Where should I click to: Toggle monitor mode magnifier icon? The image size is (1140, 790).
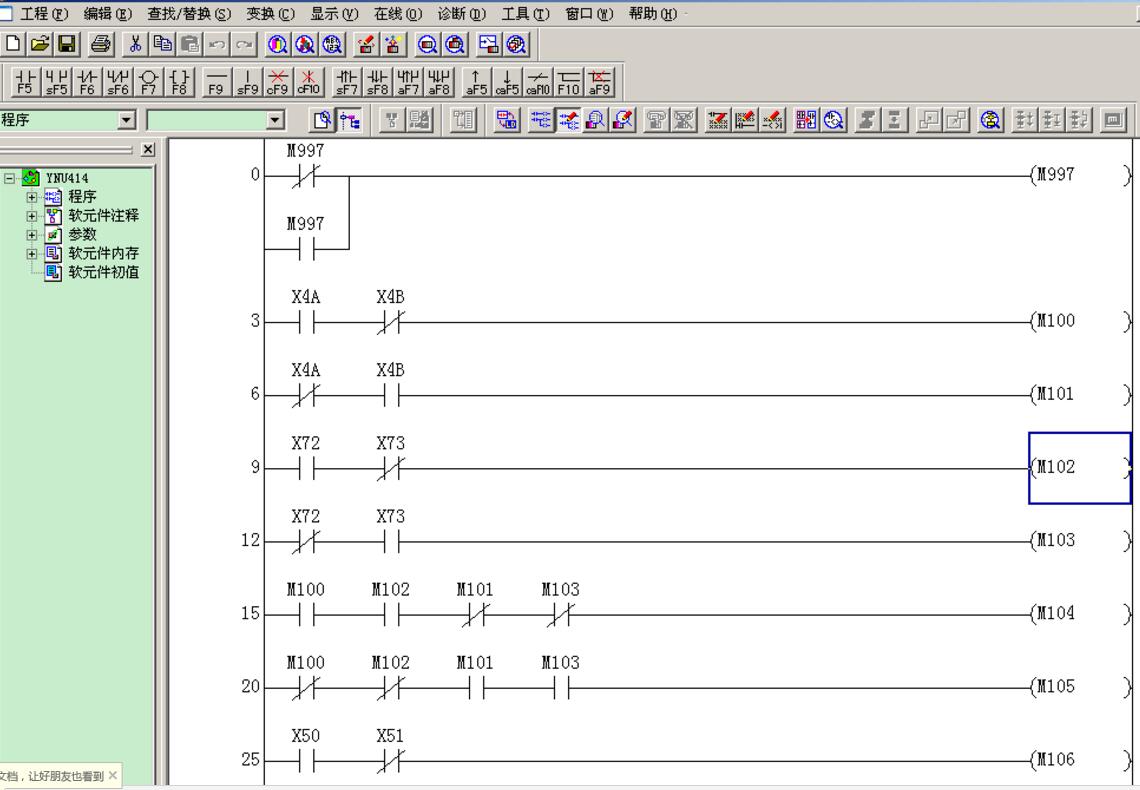pyautogui.click(x=595, y=120)
